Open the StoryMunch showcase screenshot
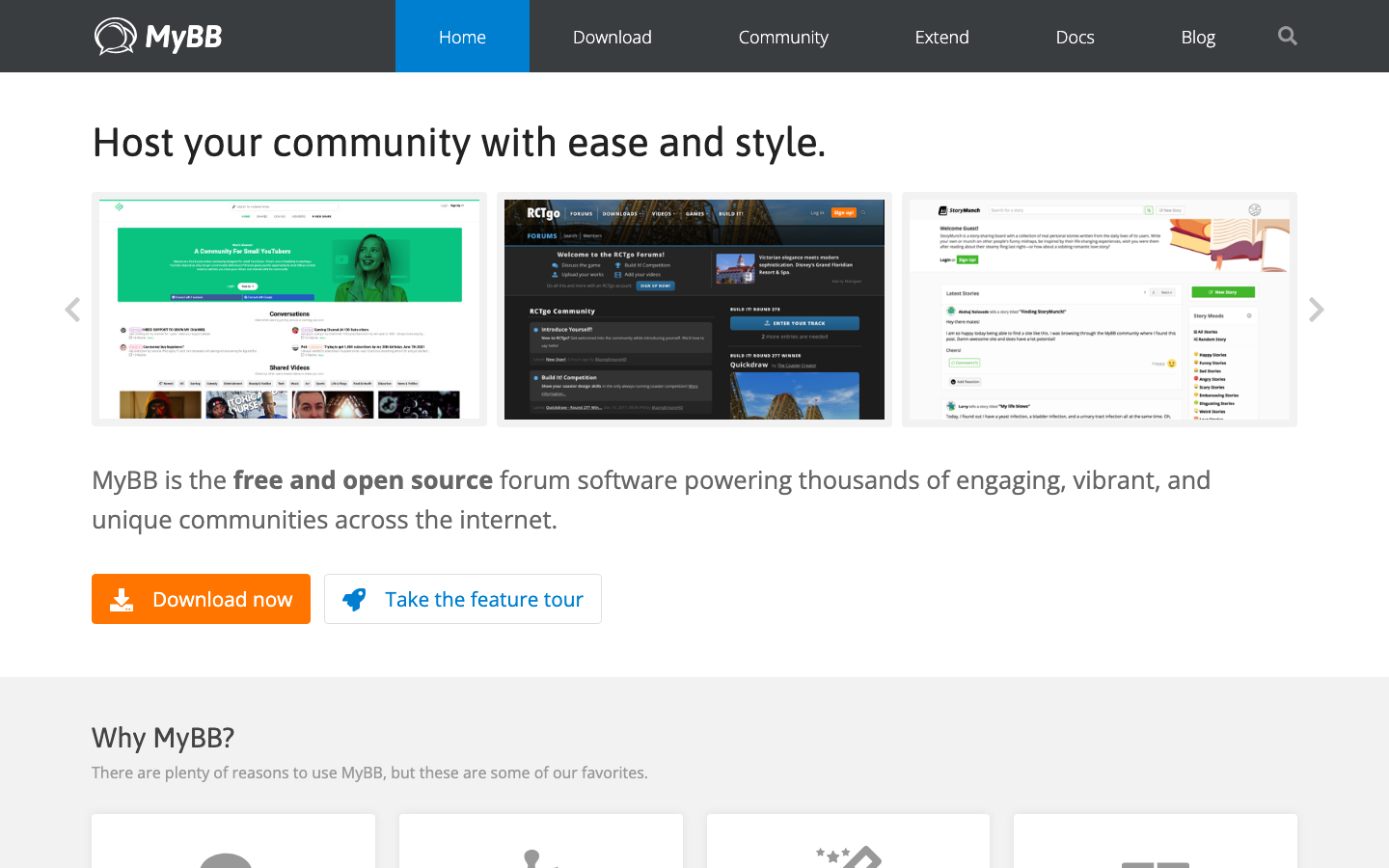 point(1100,310)
